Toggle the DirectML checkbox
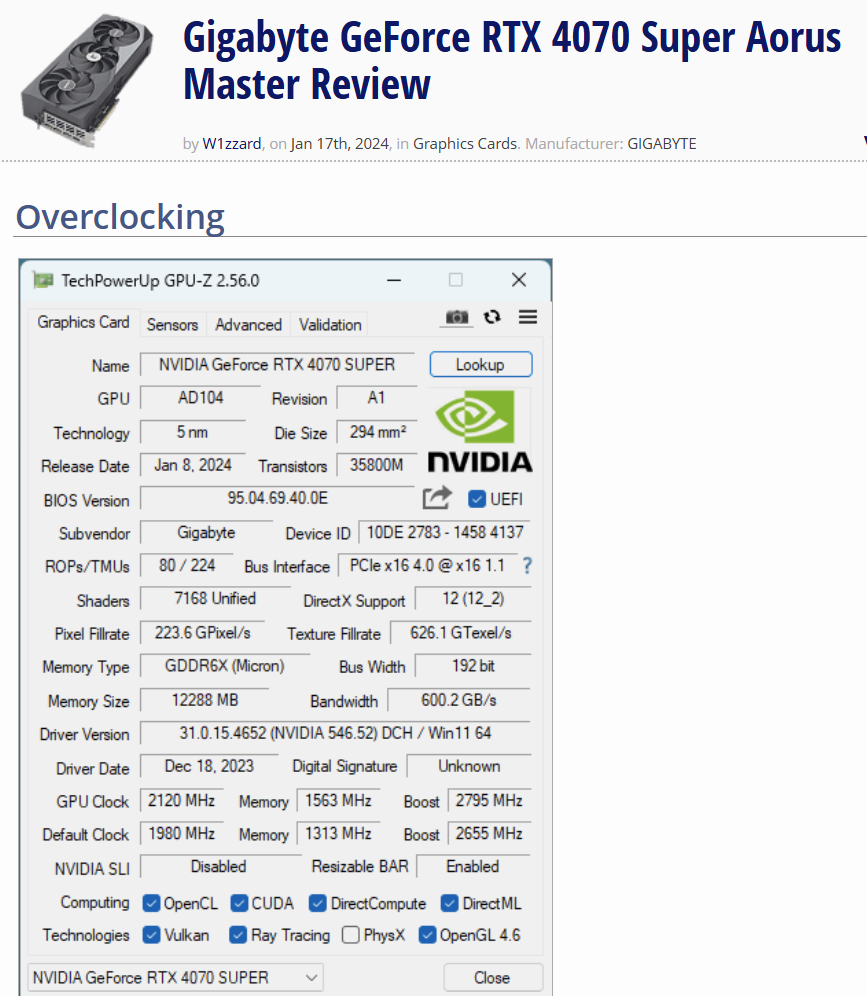867x996 pixels. coord(450,903)
